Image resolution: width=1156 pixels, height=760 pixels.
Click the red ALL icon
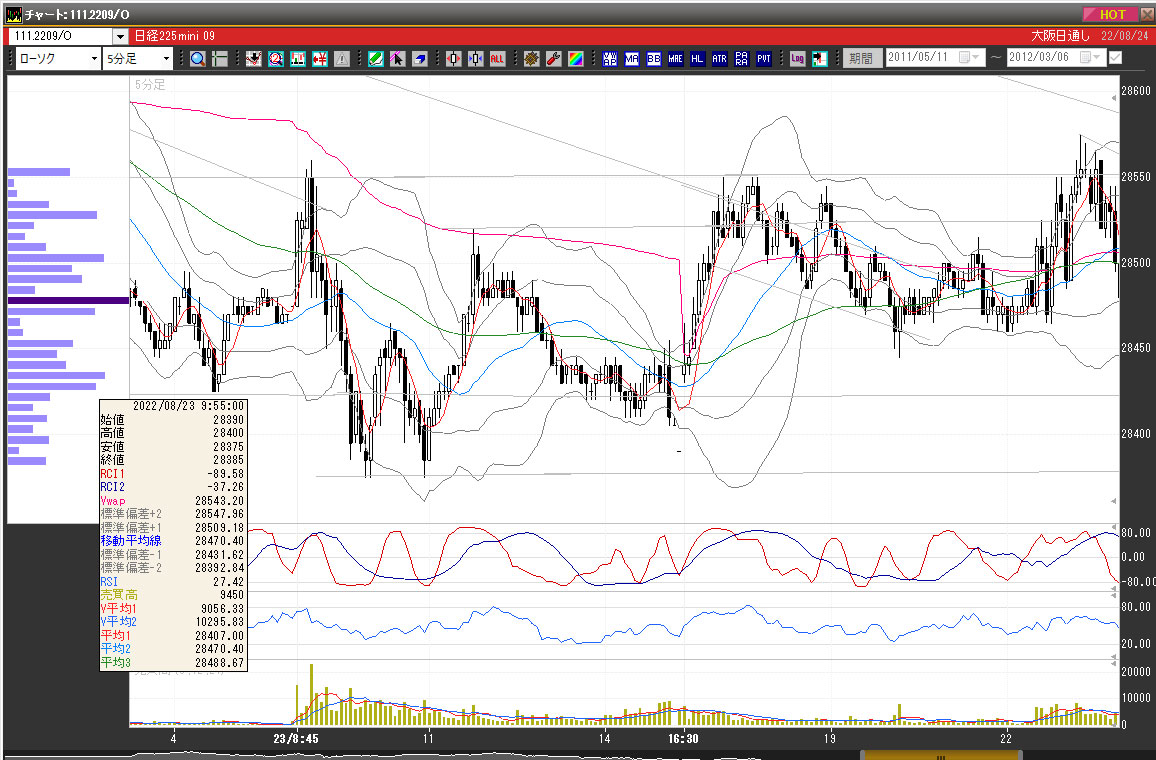click(x=497, y=59)
